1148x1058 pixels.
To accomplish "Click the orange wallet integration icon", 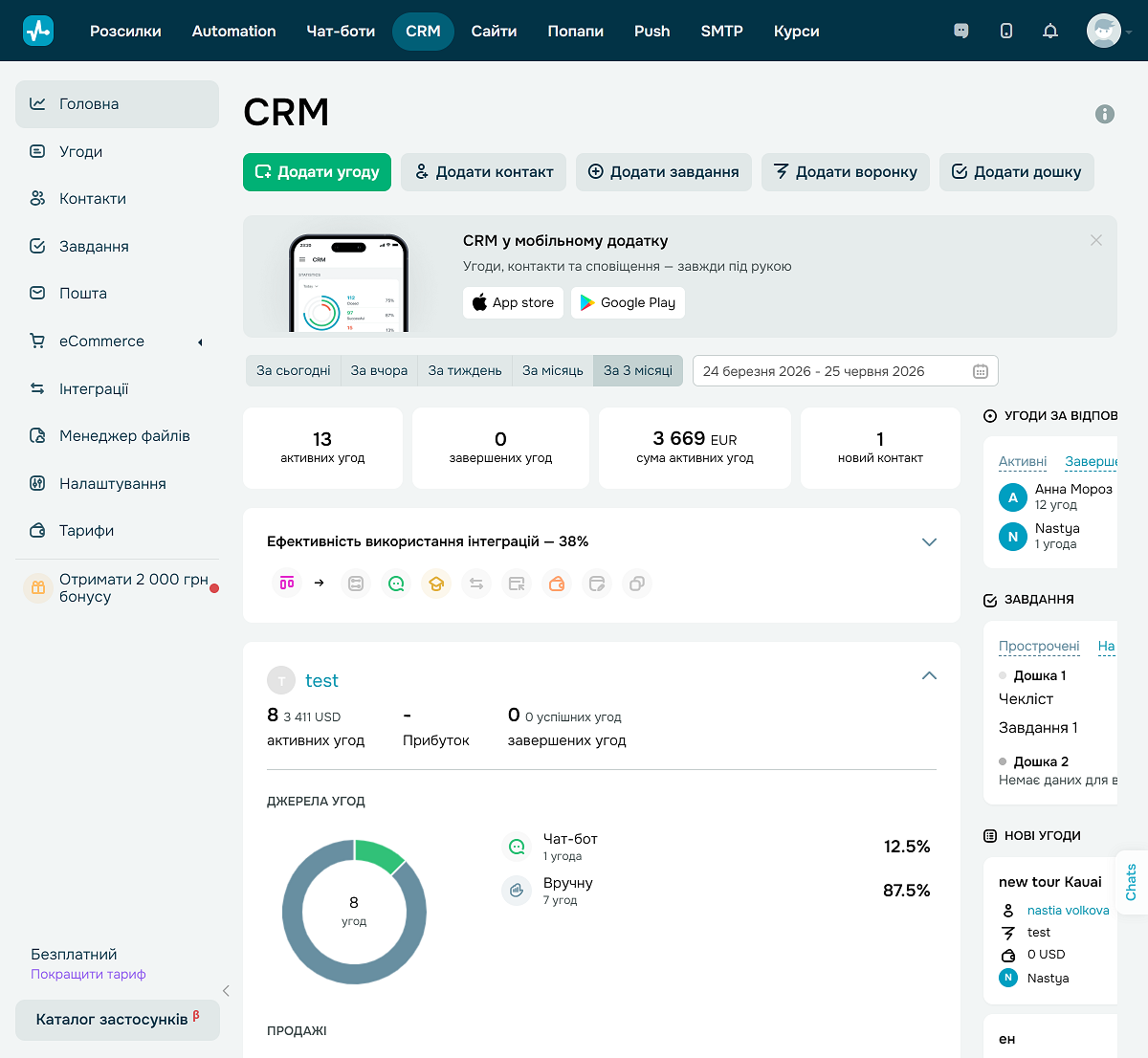I will click(557, 583).
